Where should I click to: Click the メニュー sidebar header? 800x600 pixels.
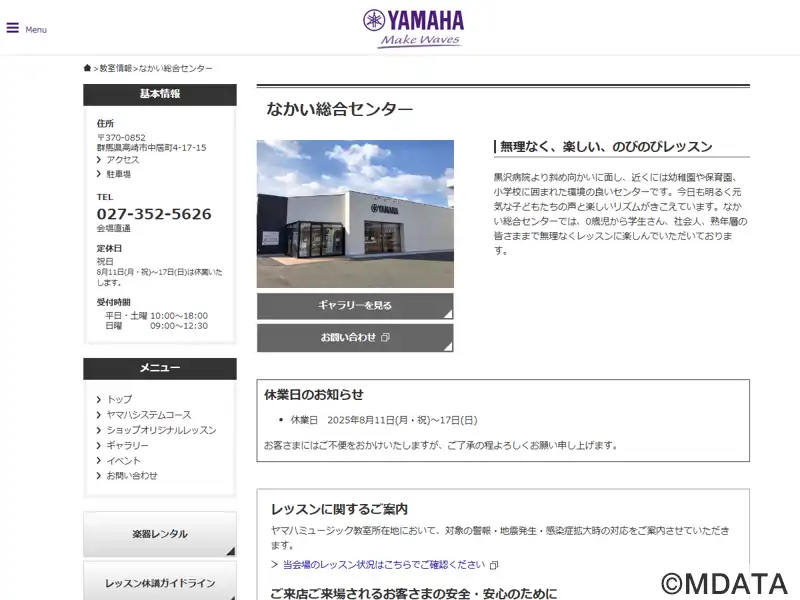click(x=160, y=368)
